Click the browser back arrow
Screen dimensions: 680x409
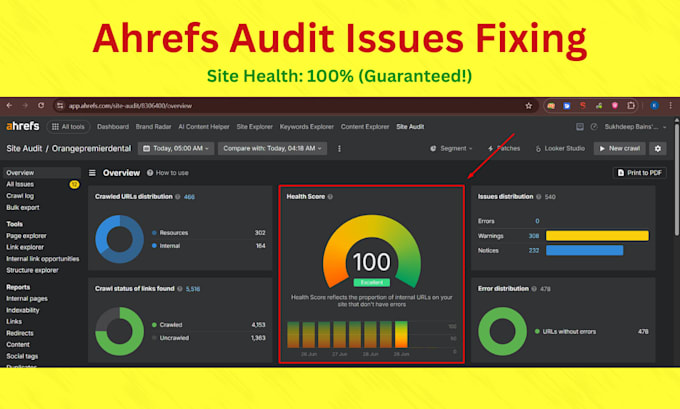9,105
